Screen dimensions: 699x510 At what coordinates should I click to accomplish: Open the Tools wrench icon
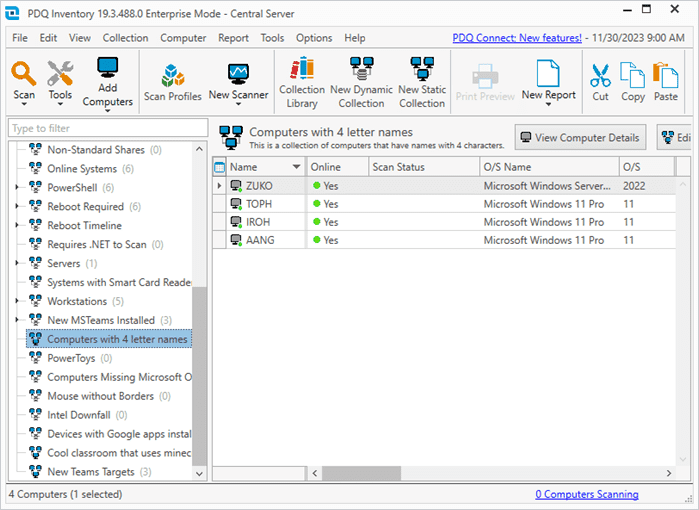coord(60,74)
